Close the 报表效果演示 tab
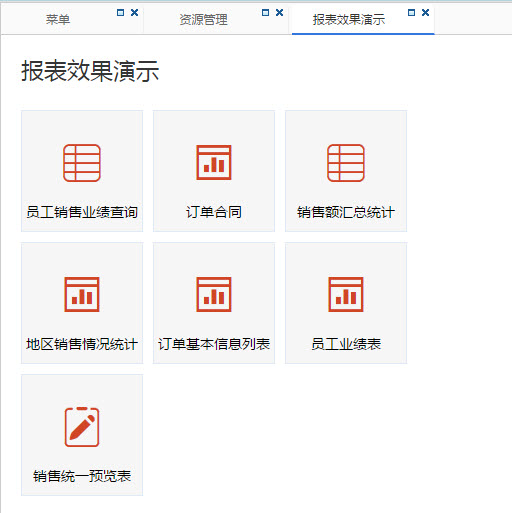This screenshot has width=512, height=513. click(425, 13)
